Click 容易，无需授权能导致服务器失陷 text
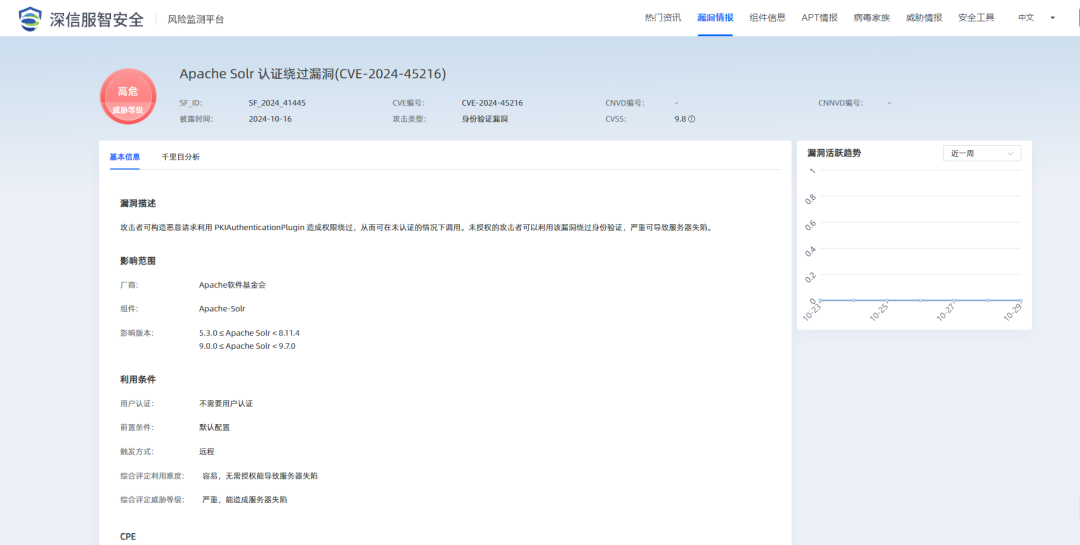The height and width of the screenshot is (545, 1080). [x=260, y=476]
